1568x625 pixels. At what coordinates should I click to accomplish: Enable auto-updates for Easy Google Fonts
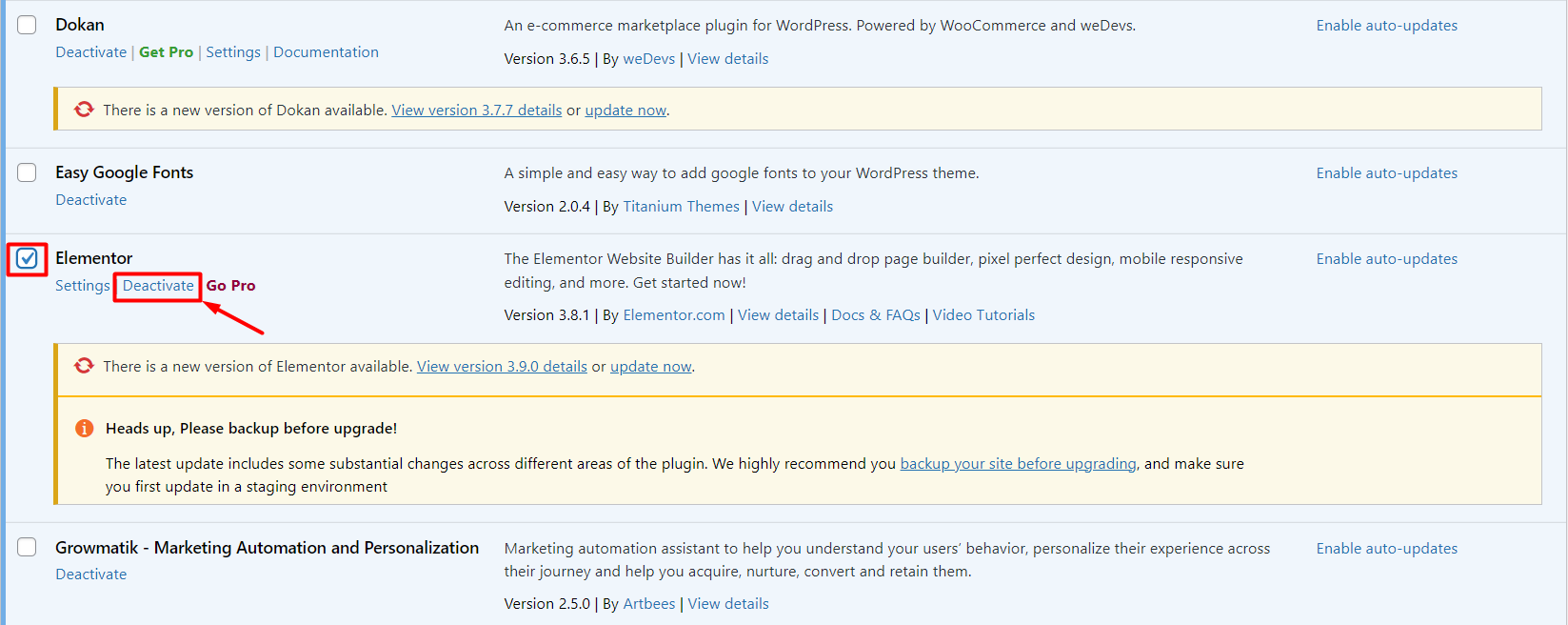(1386, 173)
